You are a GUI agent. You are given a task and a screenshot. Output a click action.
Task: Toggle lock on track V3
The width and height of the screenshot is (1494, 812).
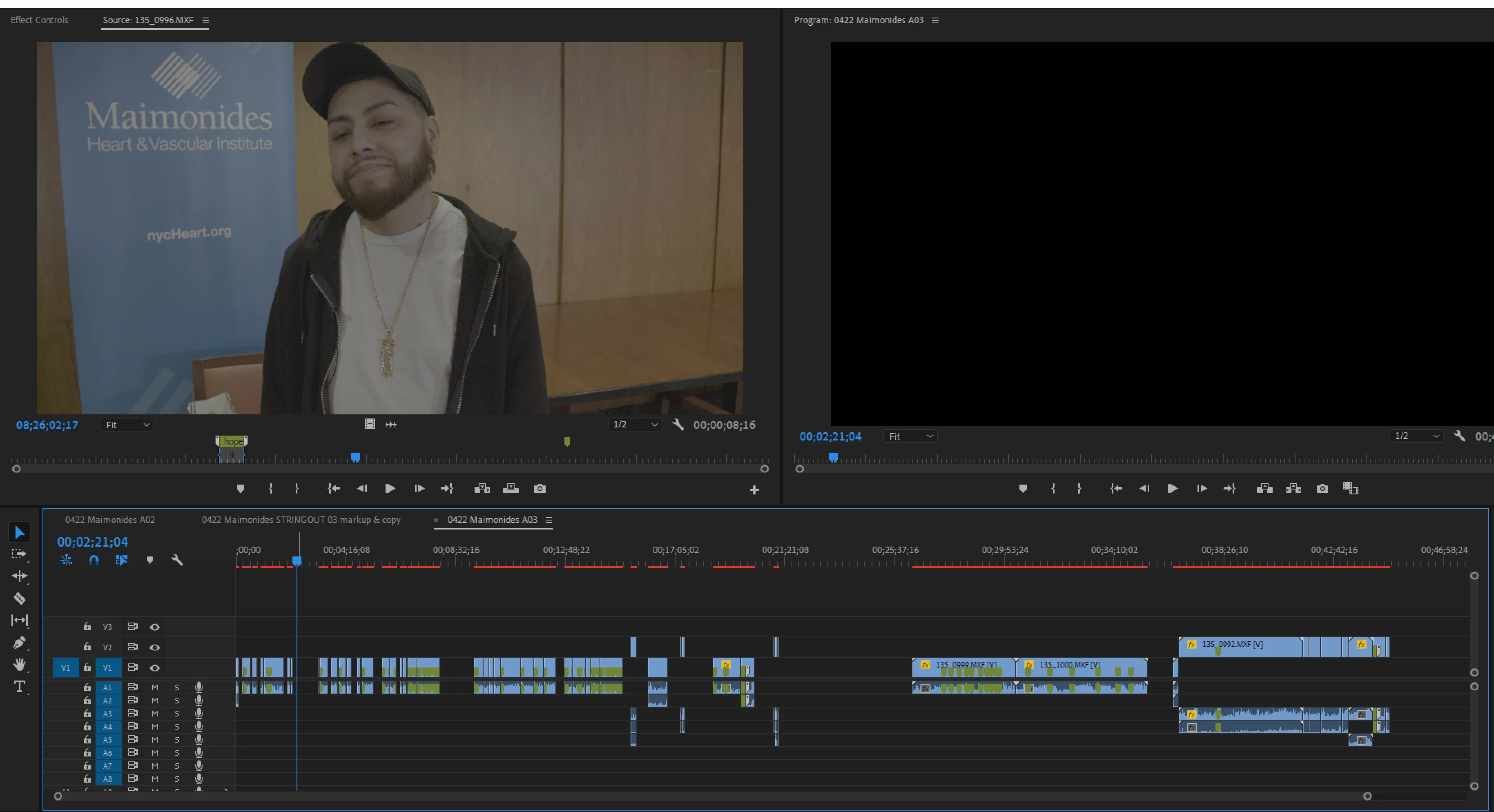tap(87, 627)
